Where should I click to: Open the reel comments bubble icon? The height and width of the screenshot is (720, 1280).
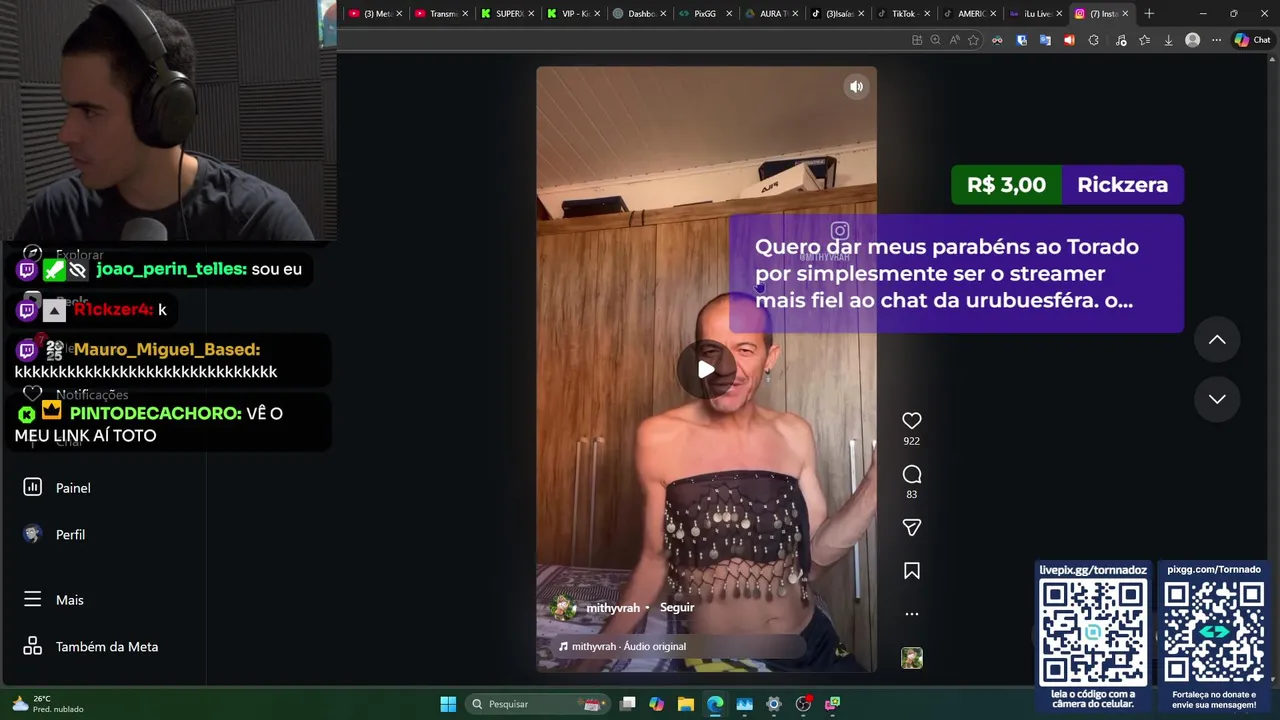pyautogui.click(x=912, y=474)
